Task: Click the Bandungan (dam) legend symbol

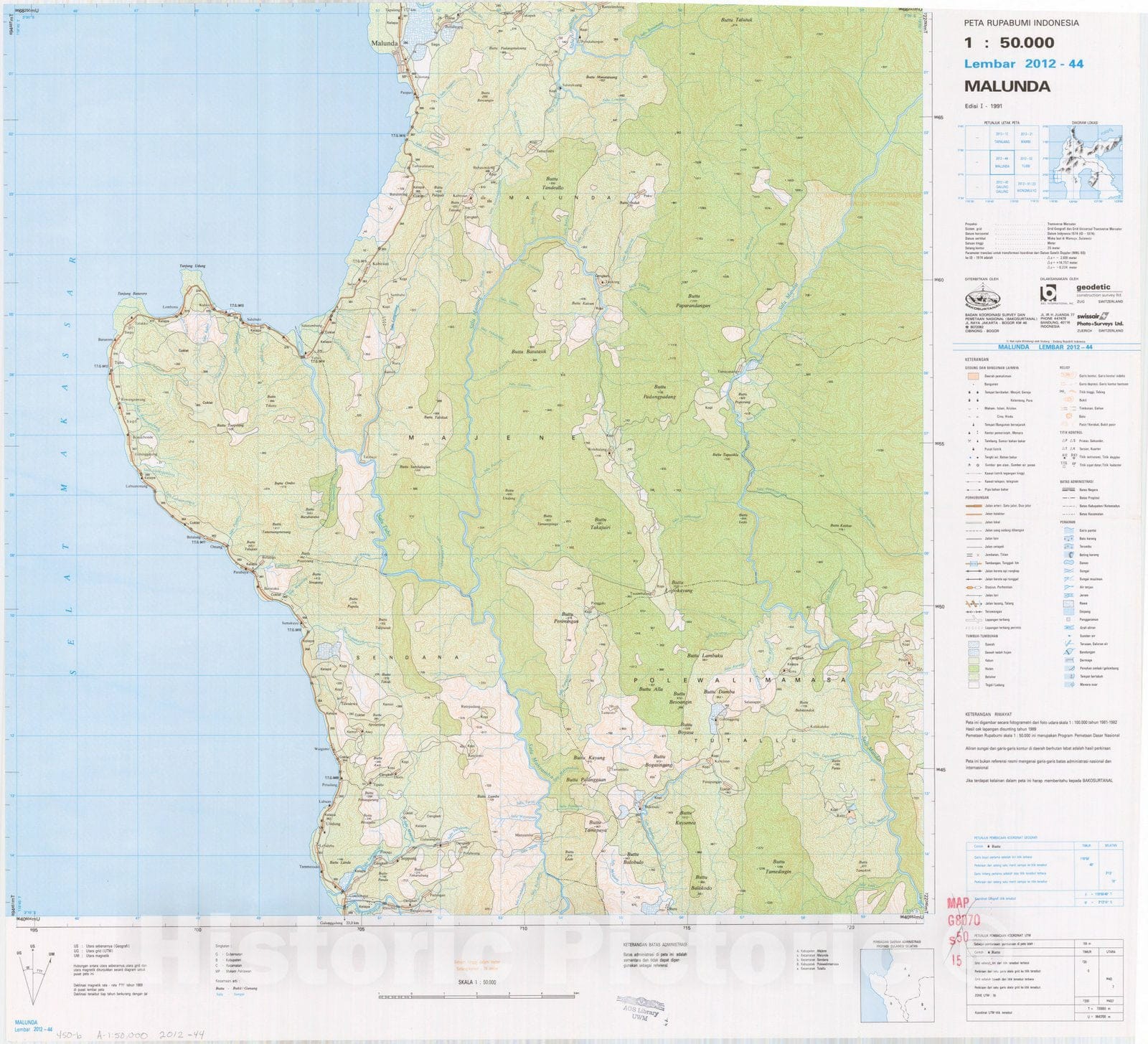Action: 1067,650
